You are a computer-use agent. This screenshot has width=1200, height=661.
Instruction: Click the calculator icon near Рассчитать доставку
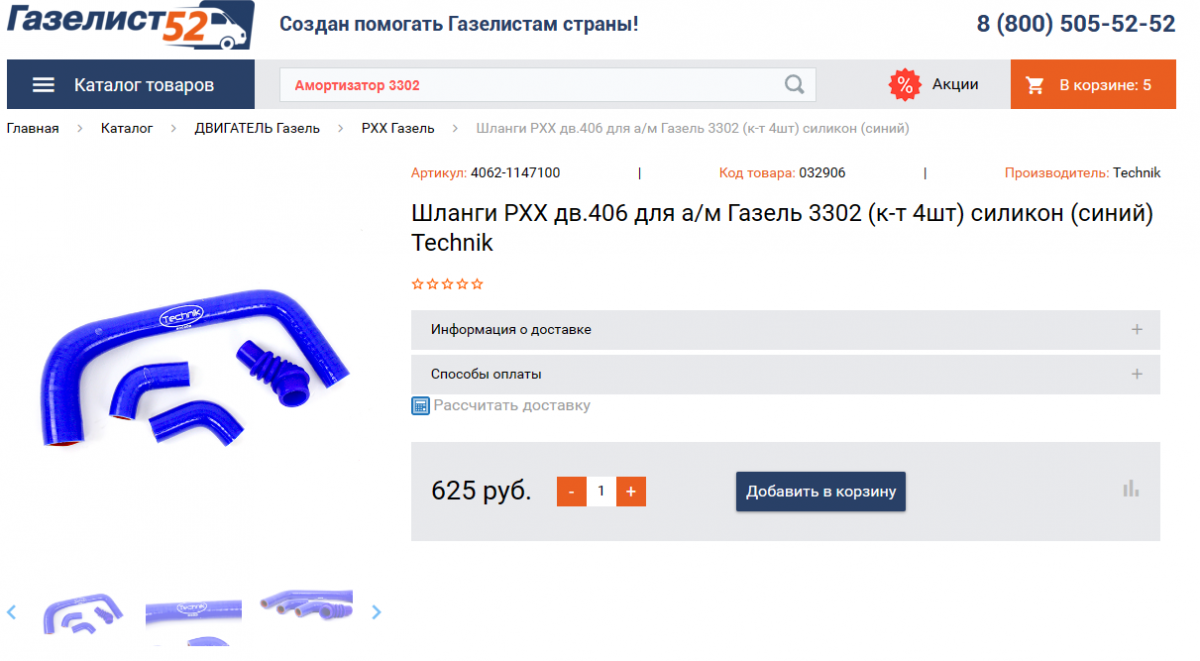click(x=421, y=406)
